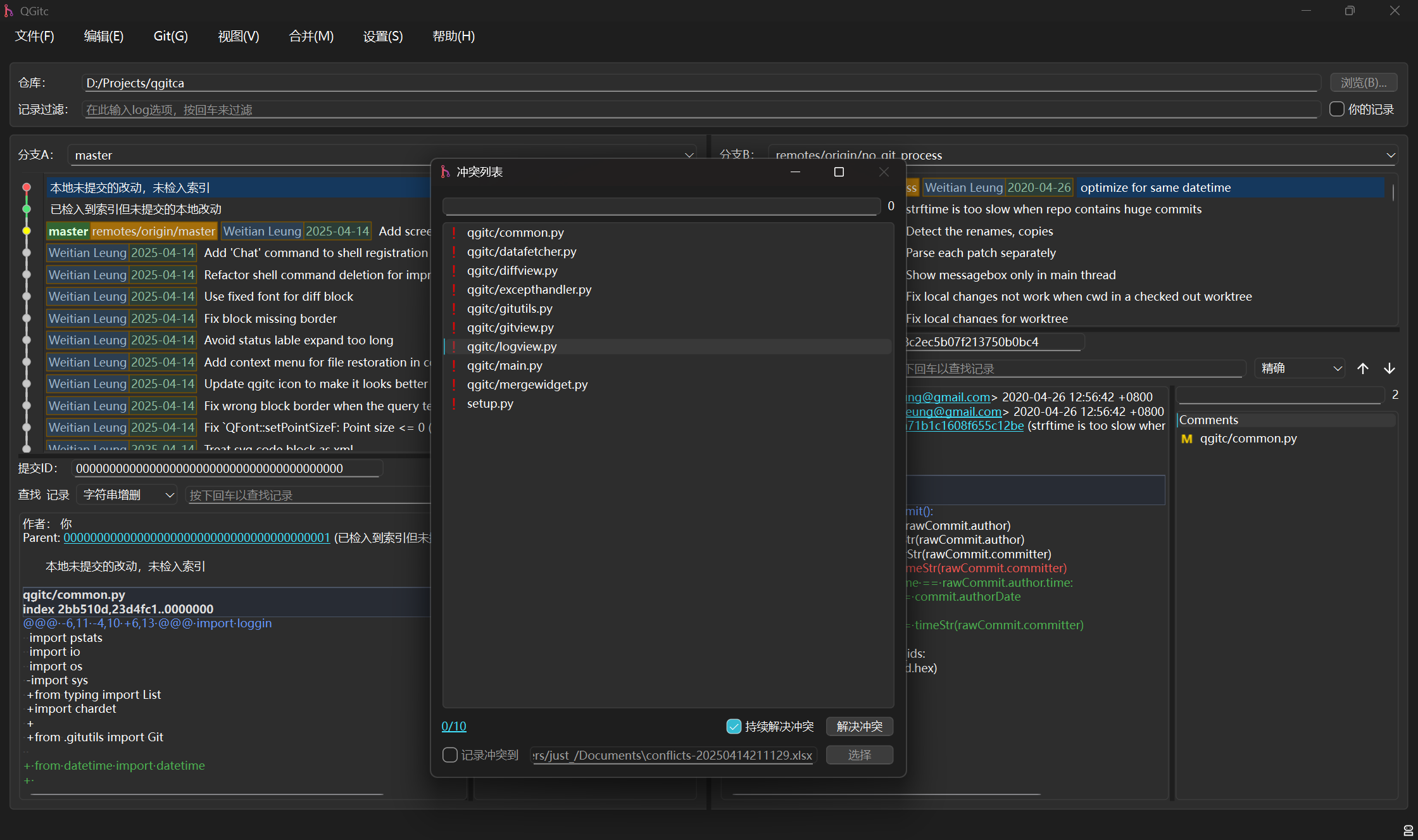Click the 解决冲突 button
This screenshot has height=840, width=1418.
[859, 727]
